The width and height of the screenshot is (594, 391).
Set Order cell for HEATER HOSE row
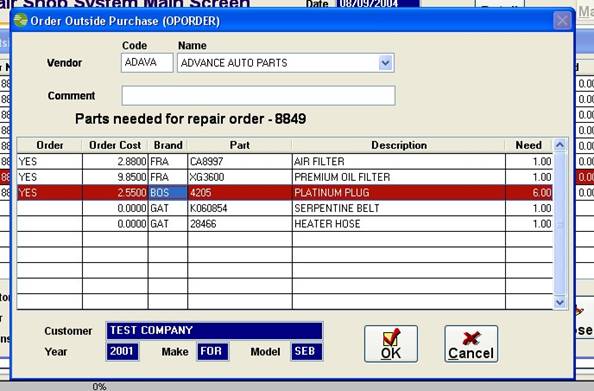pos(50,224)
